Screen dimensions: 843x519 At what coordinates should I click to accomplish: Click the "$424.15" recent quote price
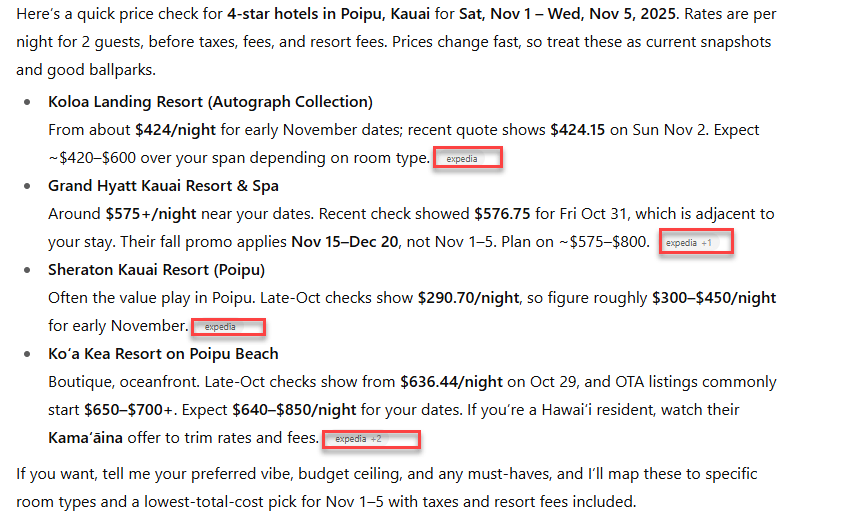point(577,130)
